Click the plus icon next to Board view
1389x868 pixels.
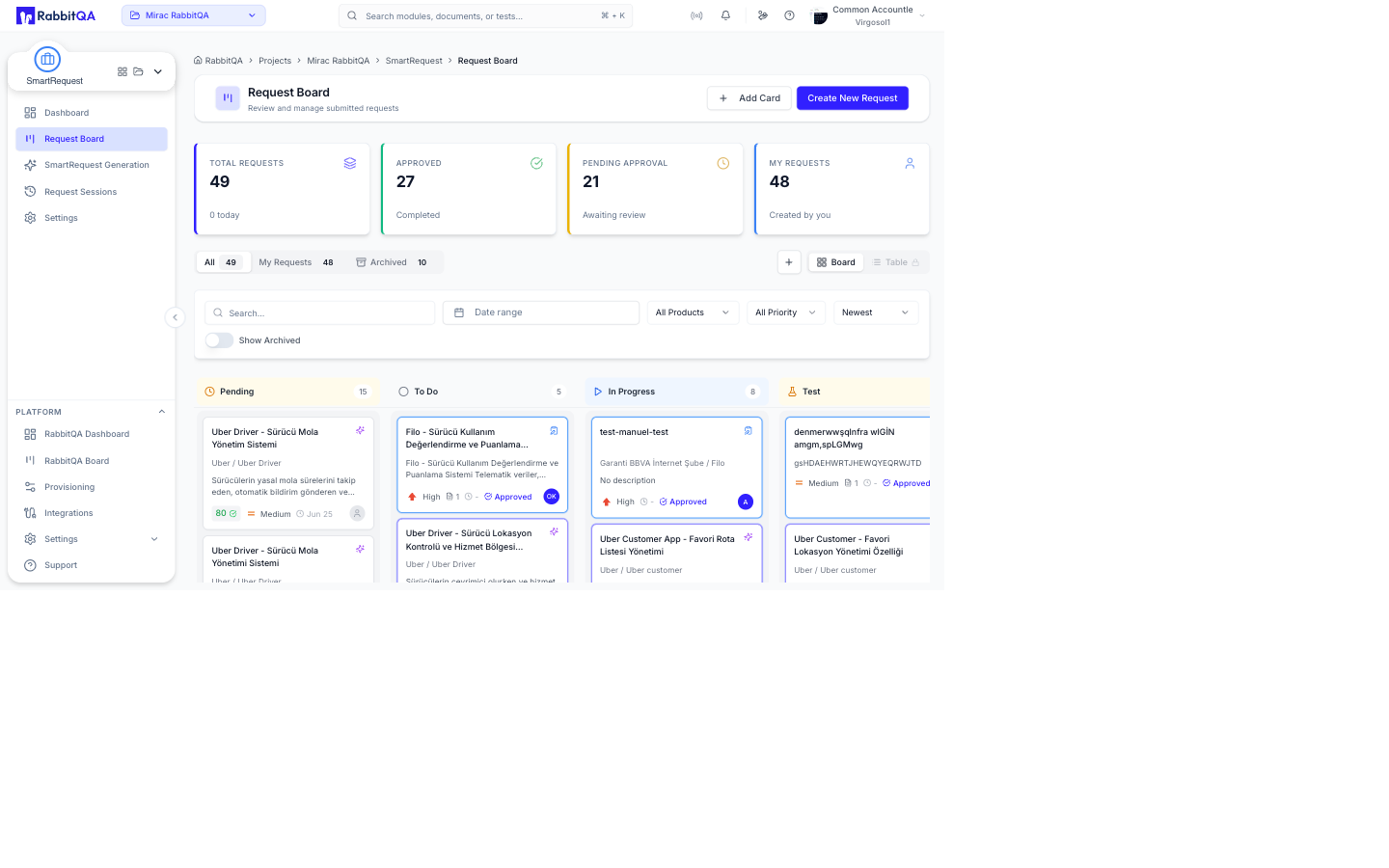click(x=789, y=262)
